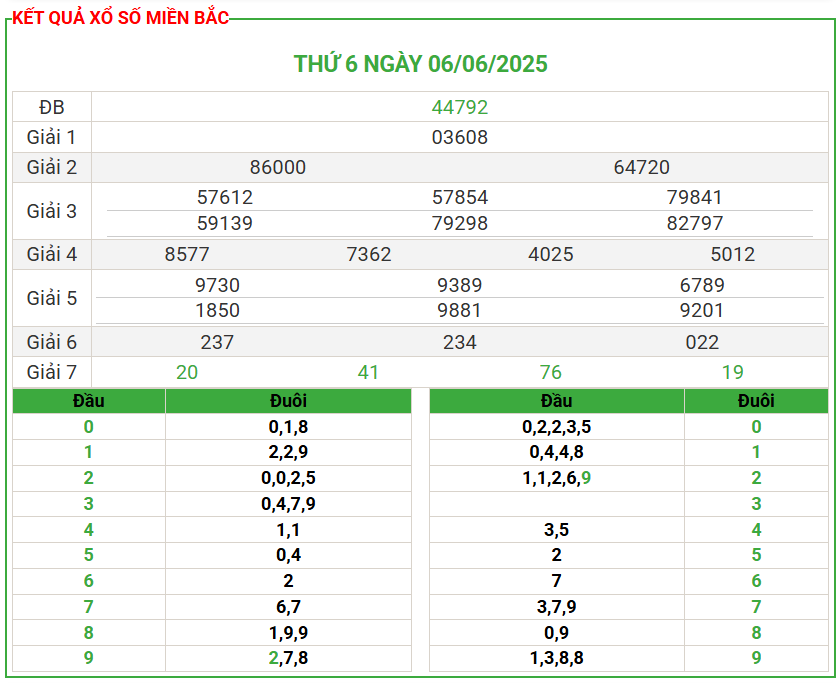The image size is (839, 683).
Task: Click the Đuôi cell reading 1,1
Action: [x=288, y=530]
